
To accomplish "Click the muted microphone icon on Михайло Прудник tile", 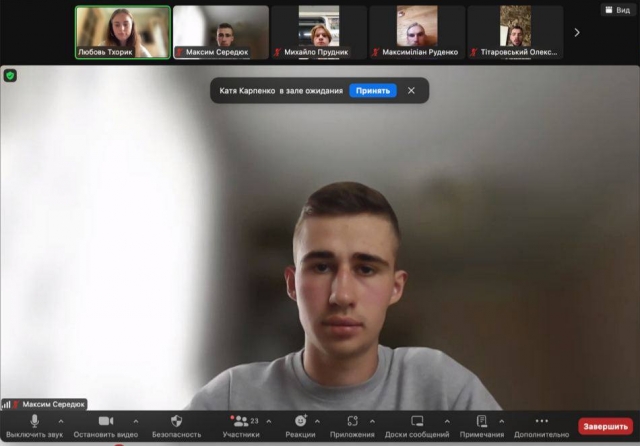I will 278,52.
